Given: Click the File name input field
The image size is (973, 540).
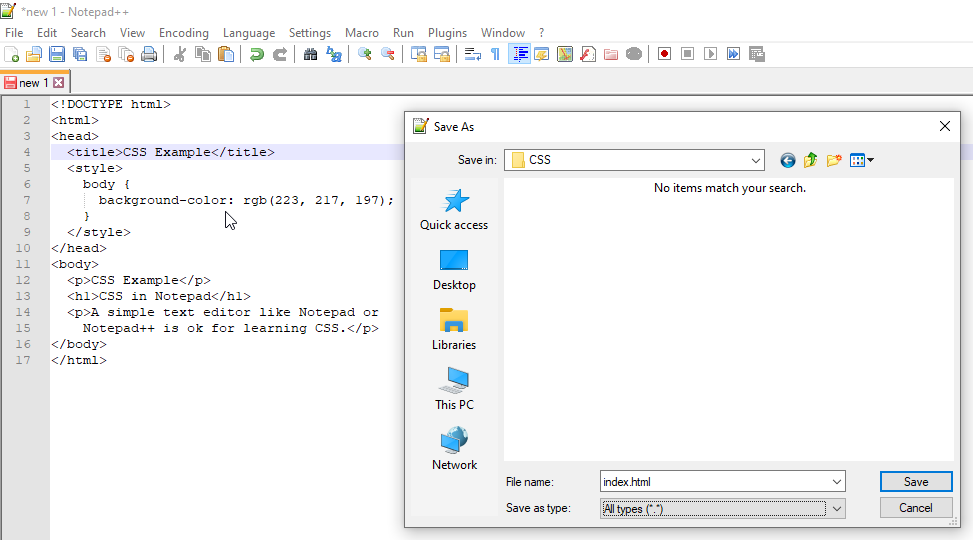Looking at the screenshot, I should coord(715,482).
